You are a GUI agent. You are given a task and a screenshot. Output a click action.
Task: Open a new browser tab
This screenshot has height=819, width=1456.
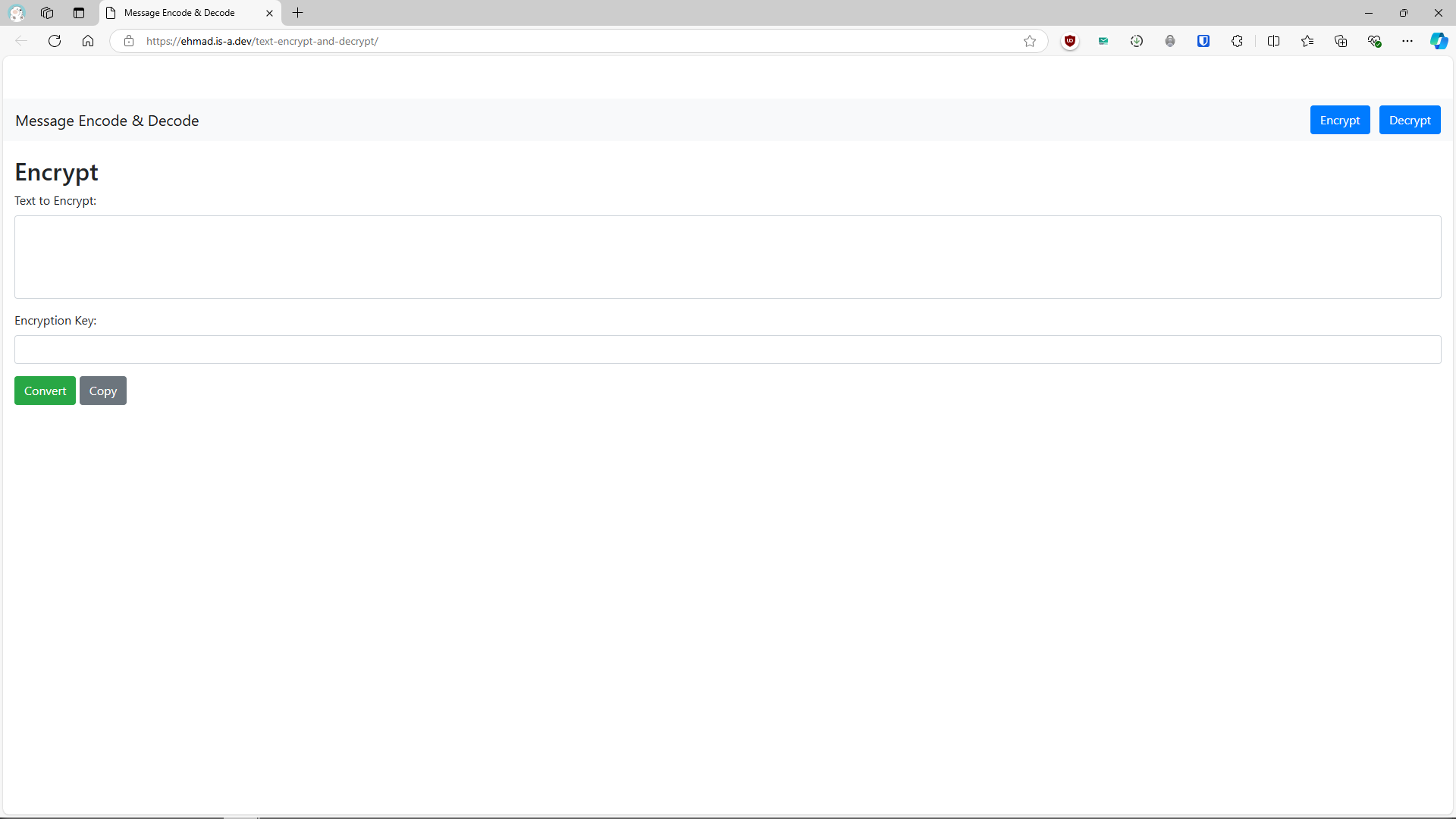(x=298, y=13)
